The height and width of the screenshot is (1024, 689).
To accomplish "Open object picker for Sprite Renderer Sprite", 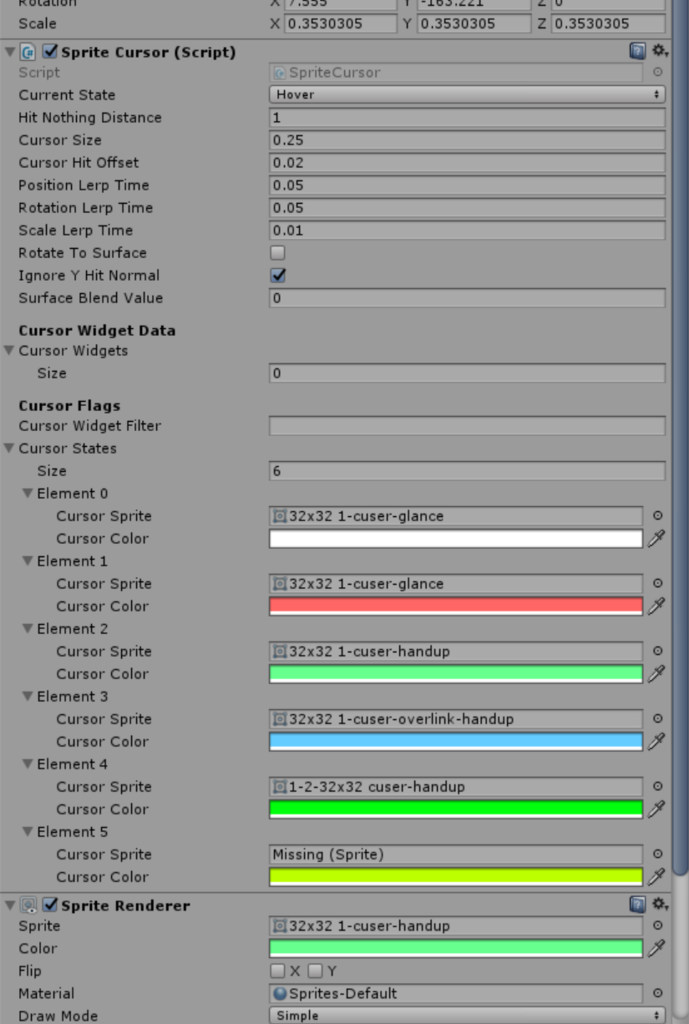I will 658,925.
